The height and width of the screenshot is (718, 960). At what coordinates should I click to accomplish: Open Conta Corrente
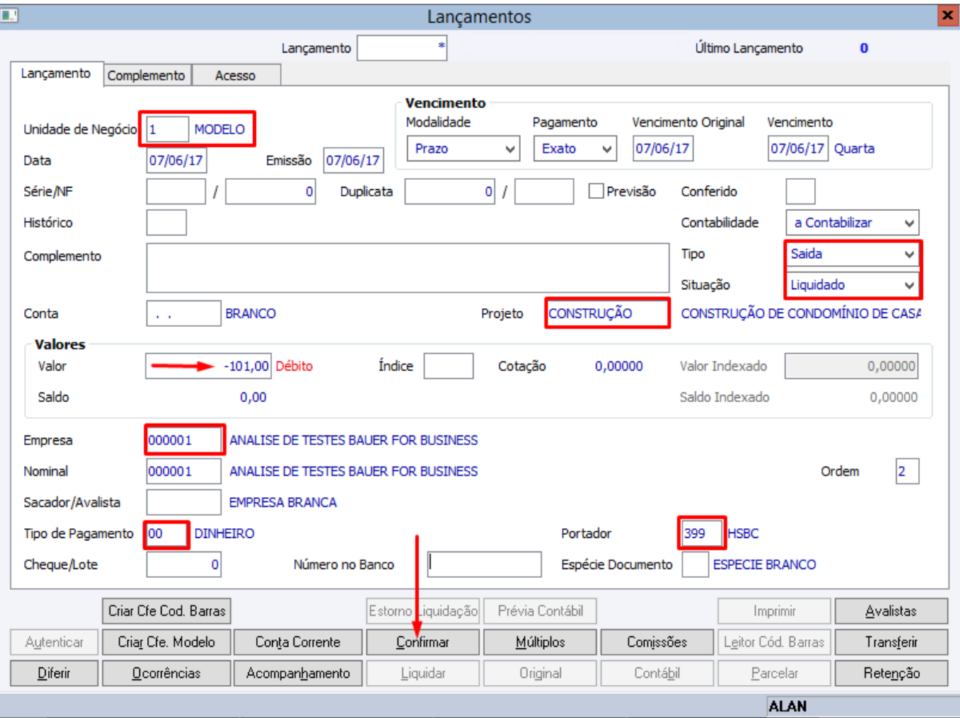point(298,642)
